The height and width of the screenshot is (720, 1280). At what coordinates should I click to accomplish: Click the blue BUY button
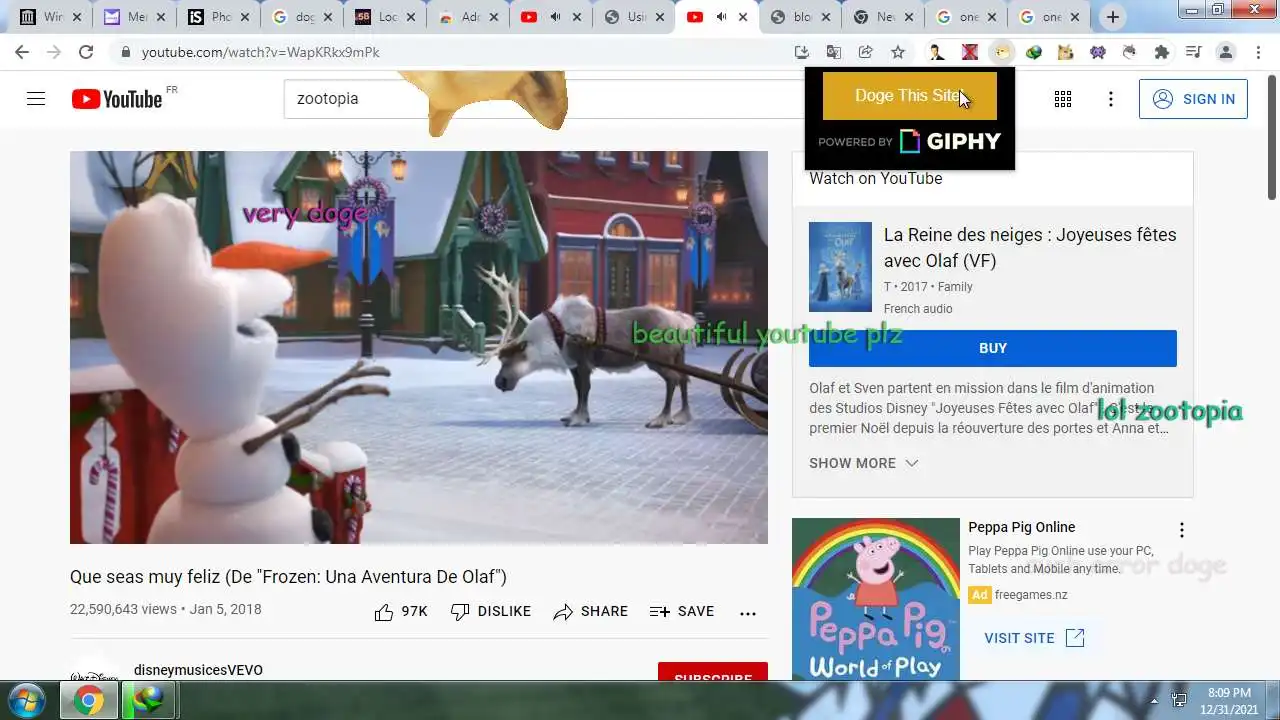pyautogui.click(x=993, y=348)
